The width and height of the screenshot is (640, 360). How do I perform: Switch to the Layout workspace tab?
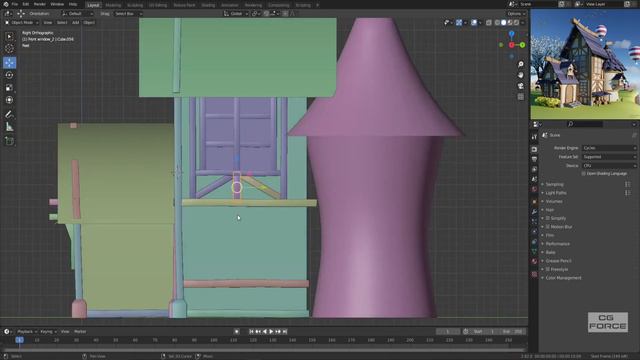click(93, 5)
